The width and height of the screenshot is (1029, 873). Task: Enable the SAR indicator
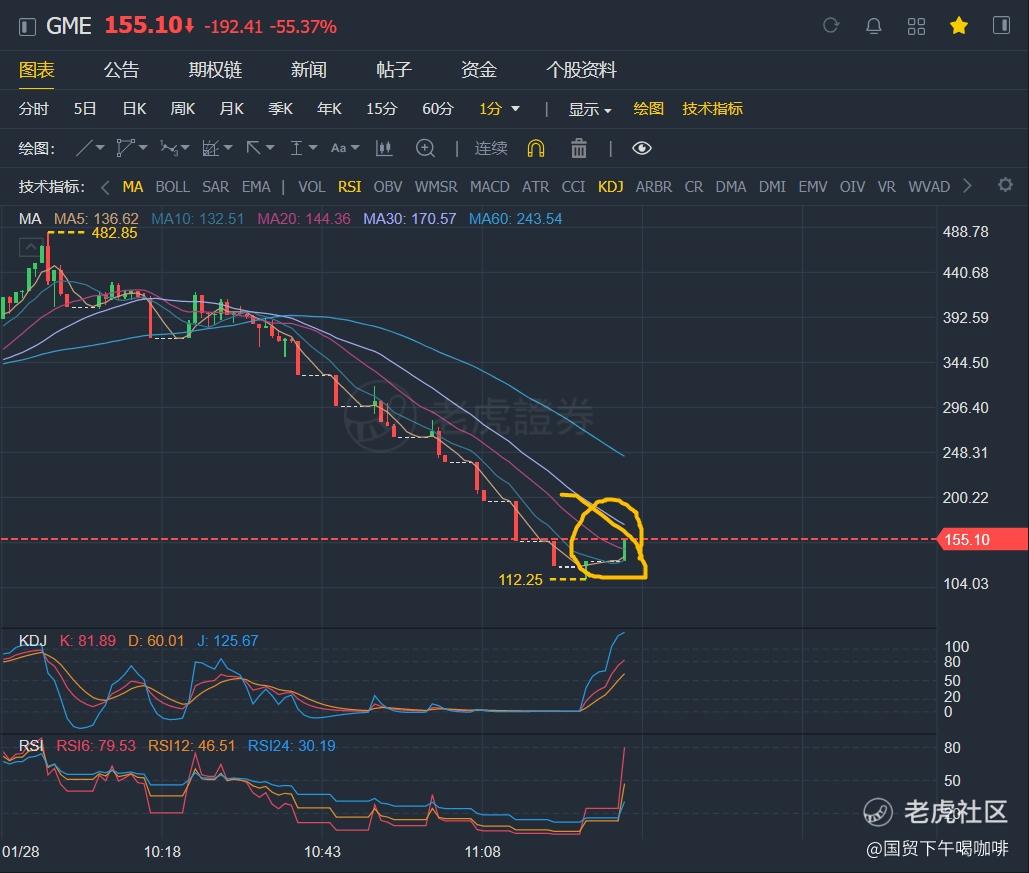215,186
